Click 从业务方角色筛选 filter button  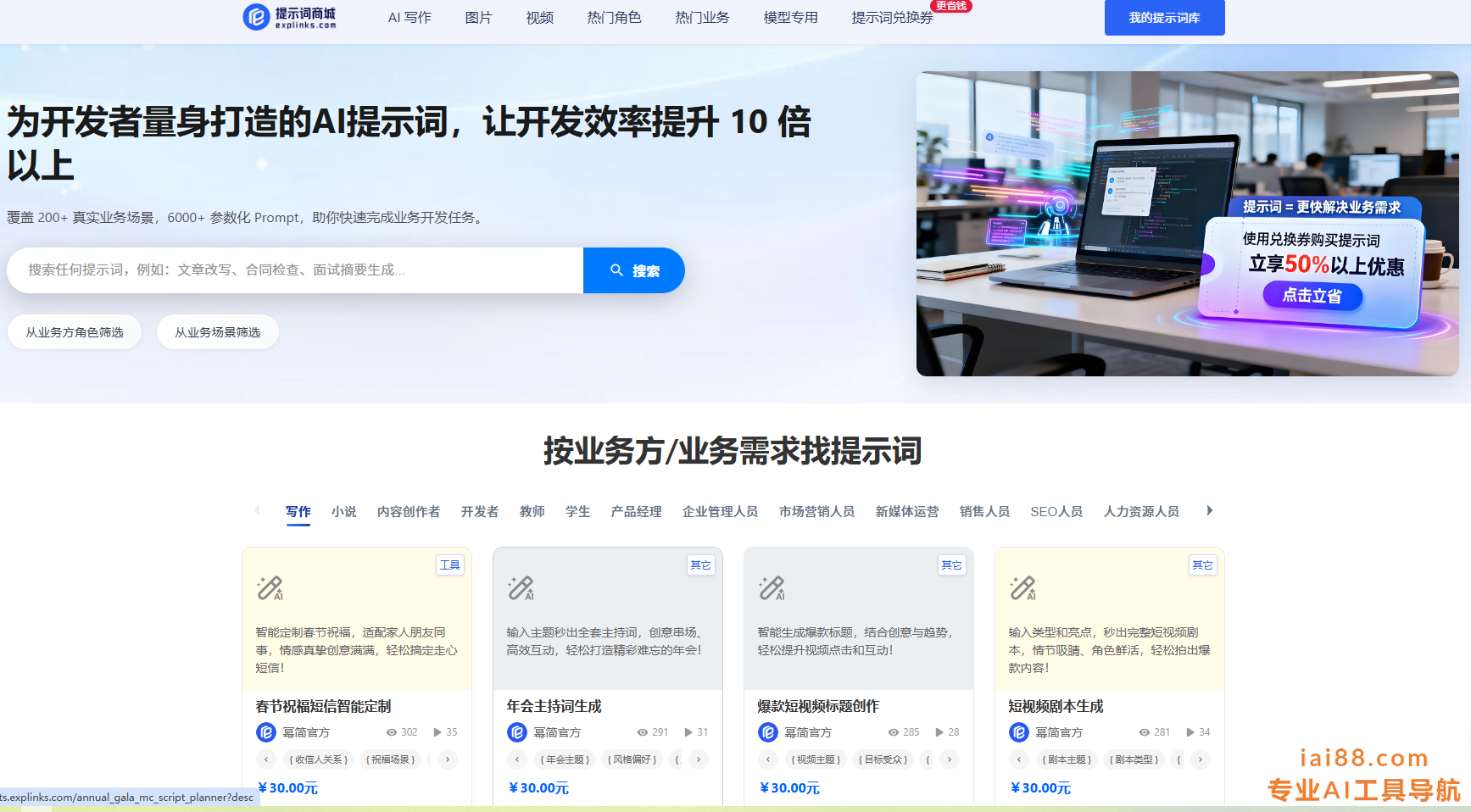tap(75, 332)
